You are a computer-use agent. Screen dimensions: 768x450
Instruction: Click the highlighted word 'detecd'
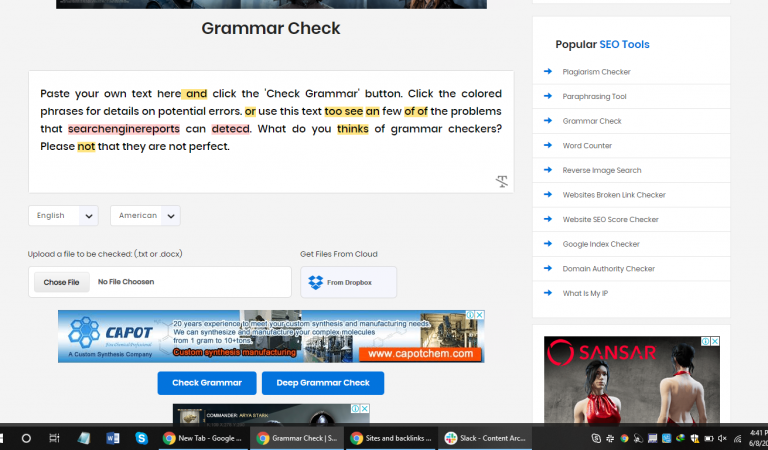tap(231, 129)
